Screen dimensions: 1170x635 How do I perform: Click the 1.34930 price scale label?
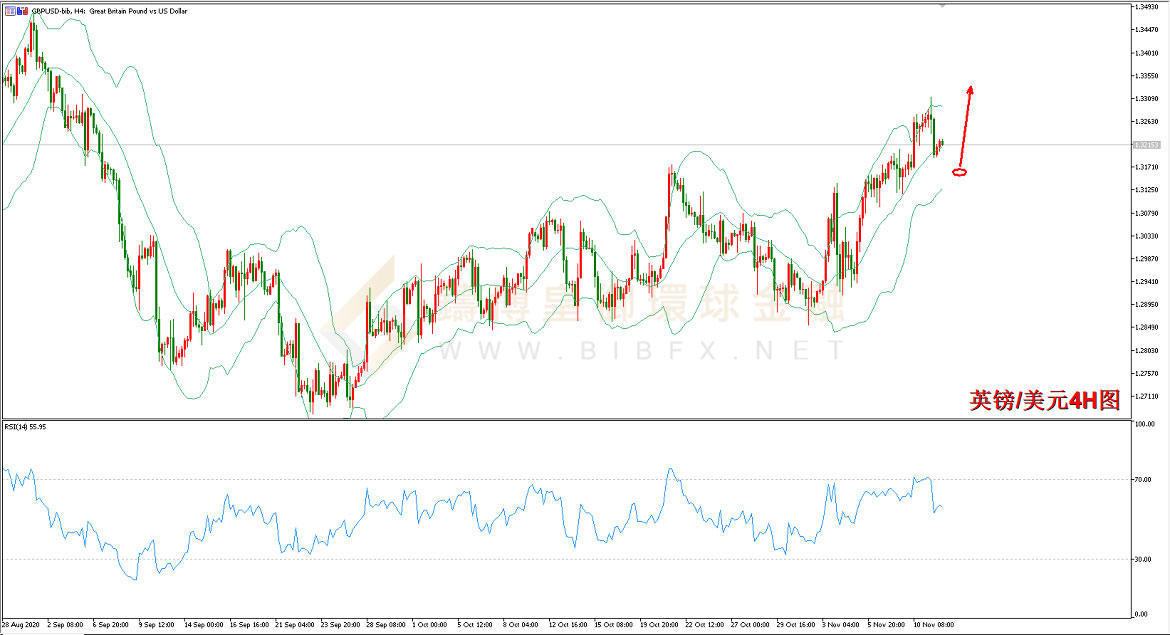[1146, 7]
